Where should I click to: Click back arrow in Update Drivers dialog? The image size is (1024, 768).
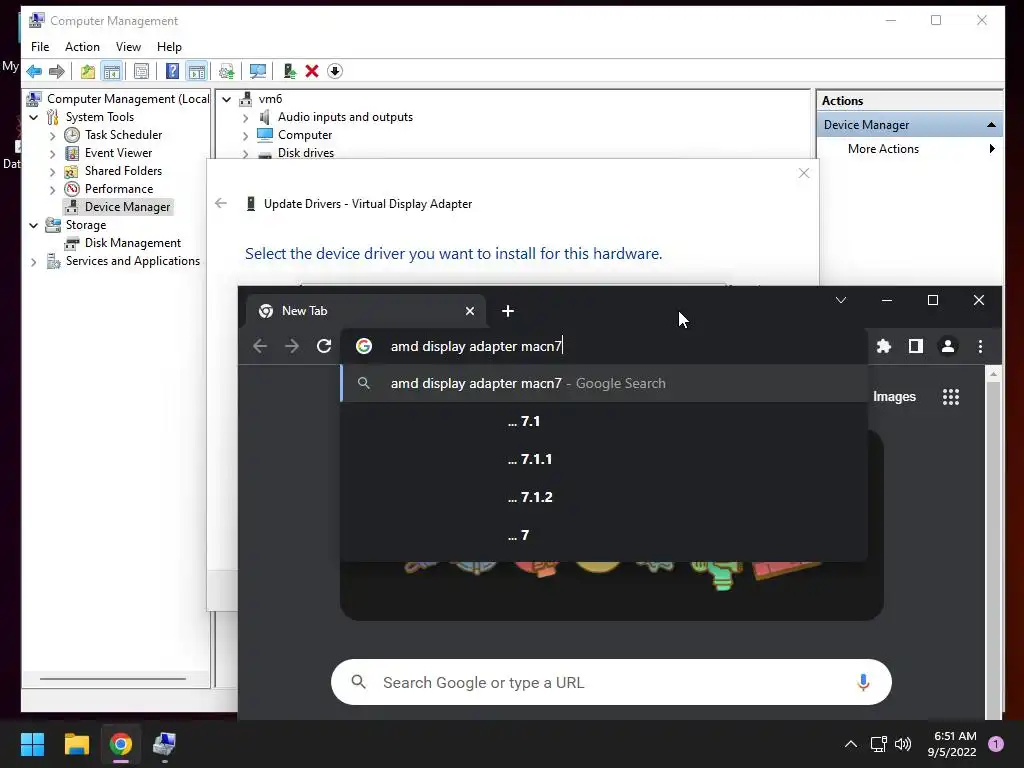point(221,203)
